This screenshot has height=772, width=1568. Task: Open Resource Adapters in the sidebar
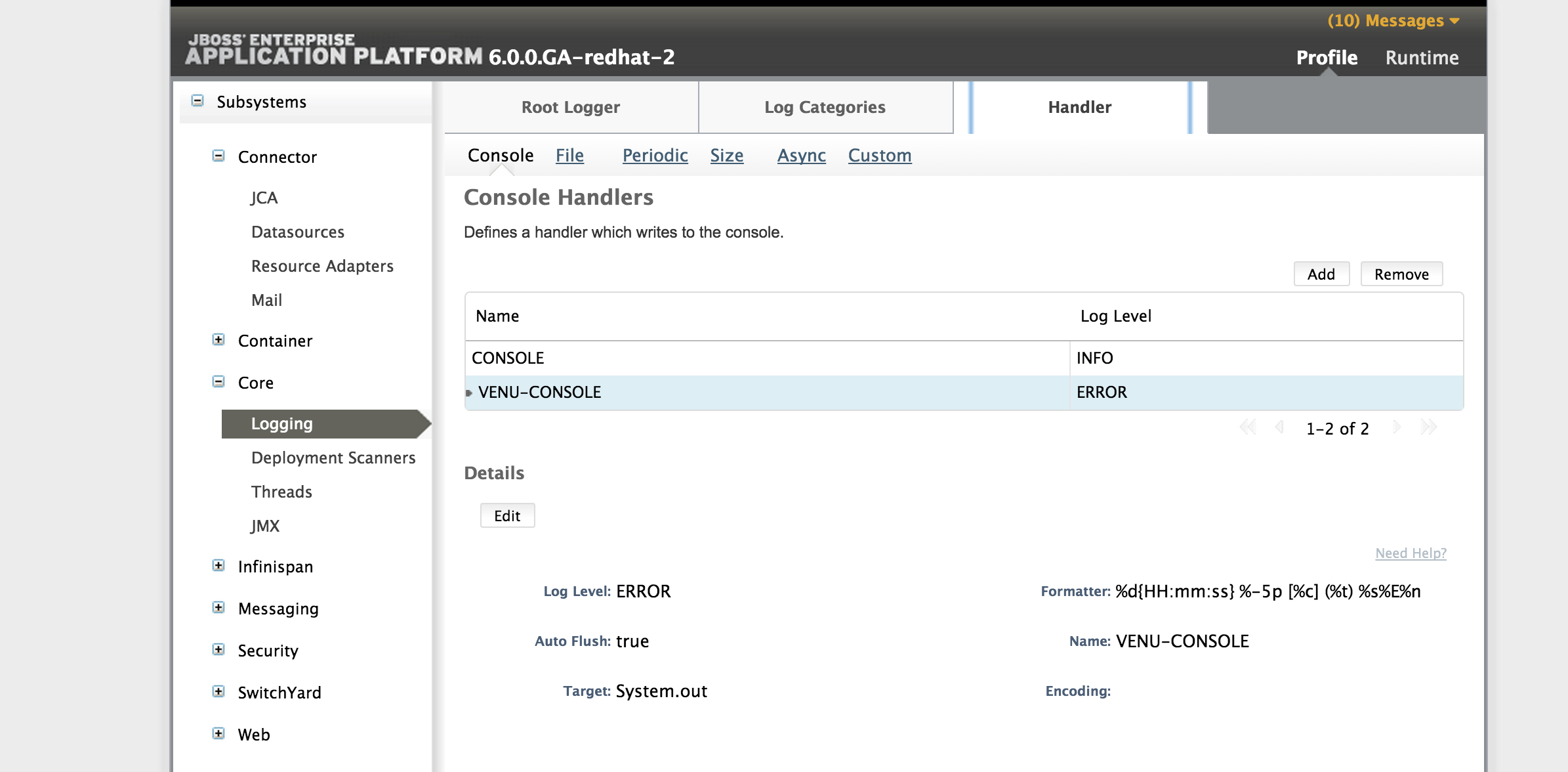322,266
